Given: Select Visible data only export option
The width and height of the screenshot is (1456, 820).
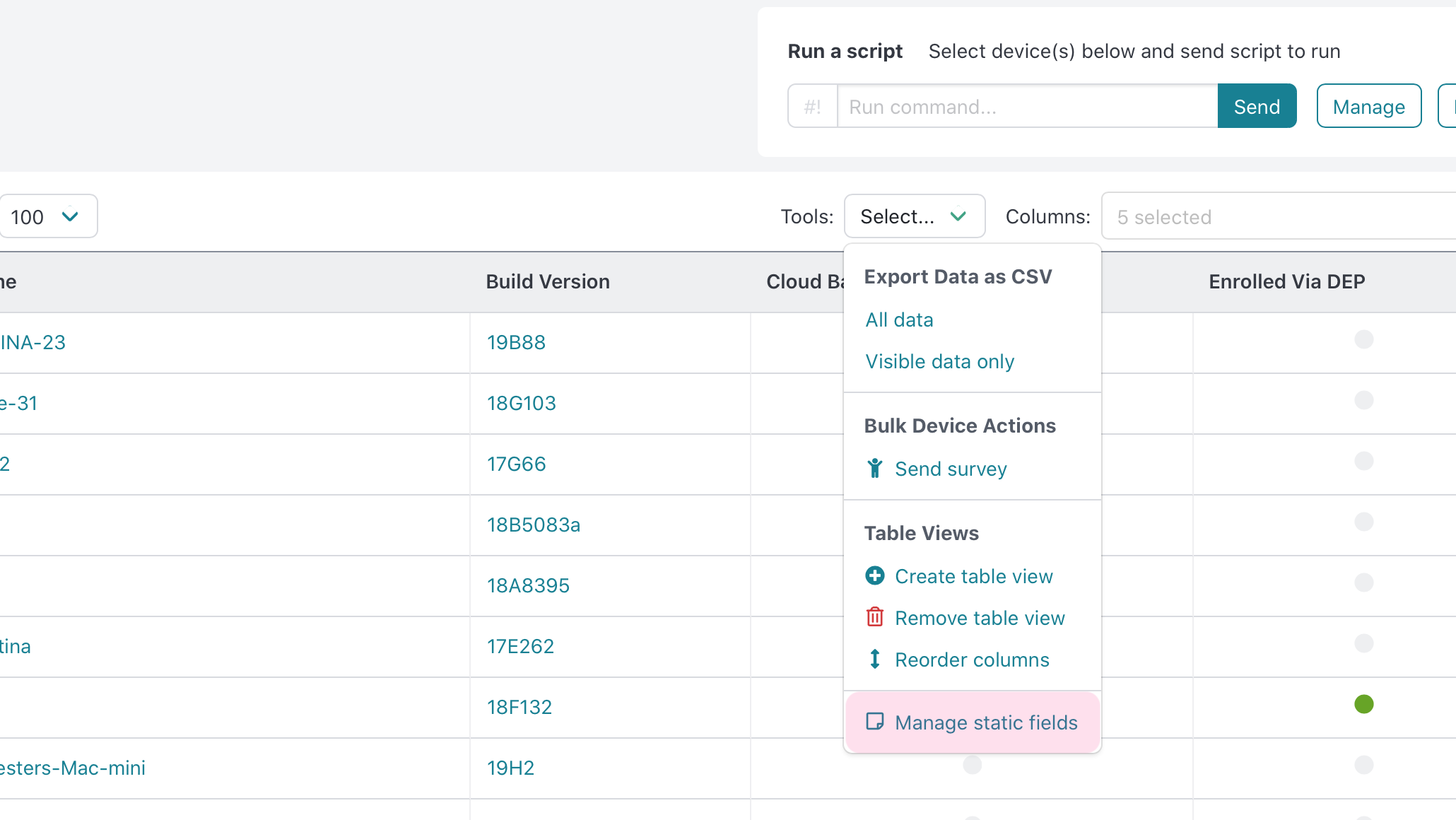Looking at the screenshot, I should [x=939, y=361].
